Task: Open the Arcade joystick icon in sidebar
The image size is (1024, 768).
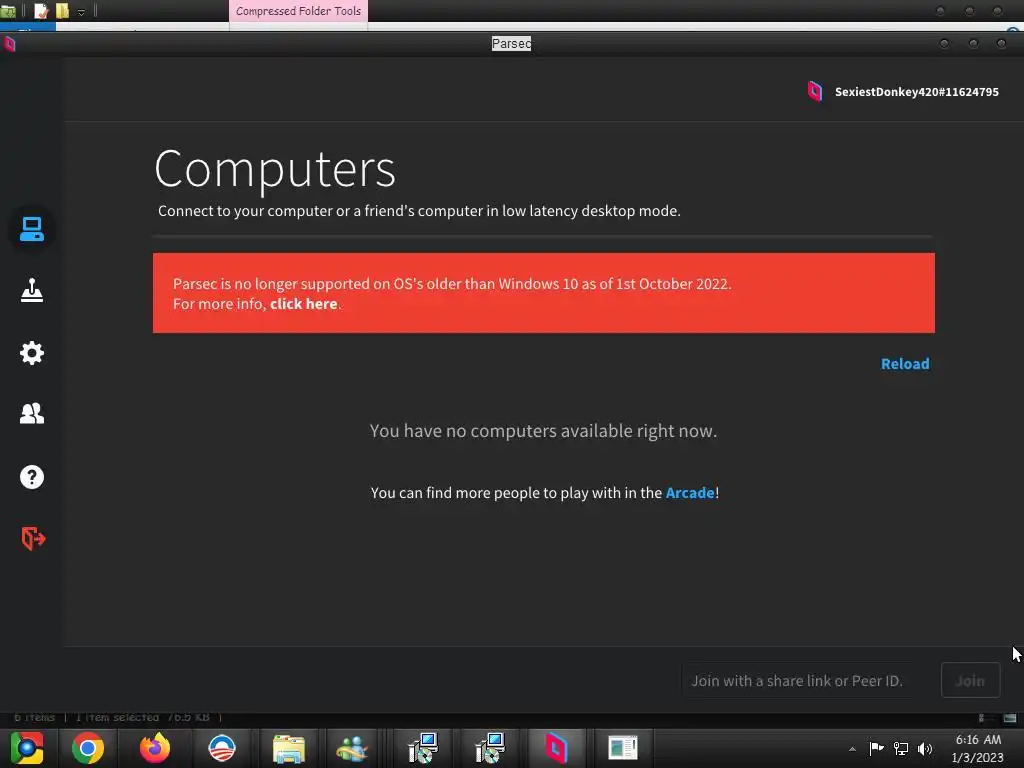Action: (x=31, y=291)
